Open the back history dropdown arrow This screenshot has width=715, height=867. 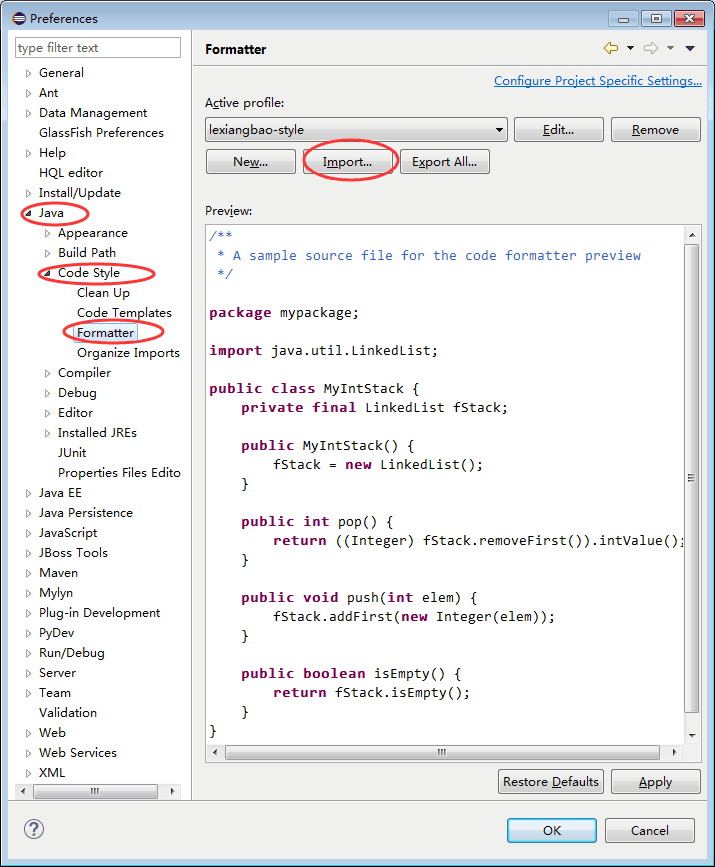tap(630, 48)
